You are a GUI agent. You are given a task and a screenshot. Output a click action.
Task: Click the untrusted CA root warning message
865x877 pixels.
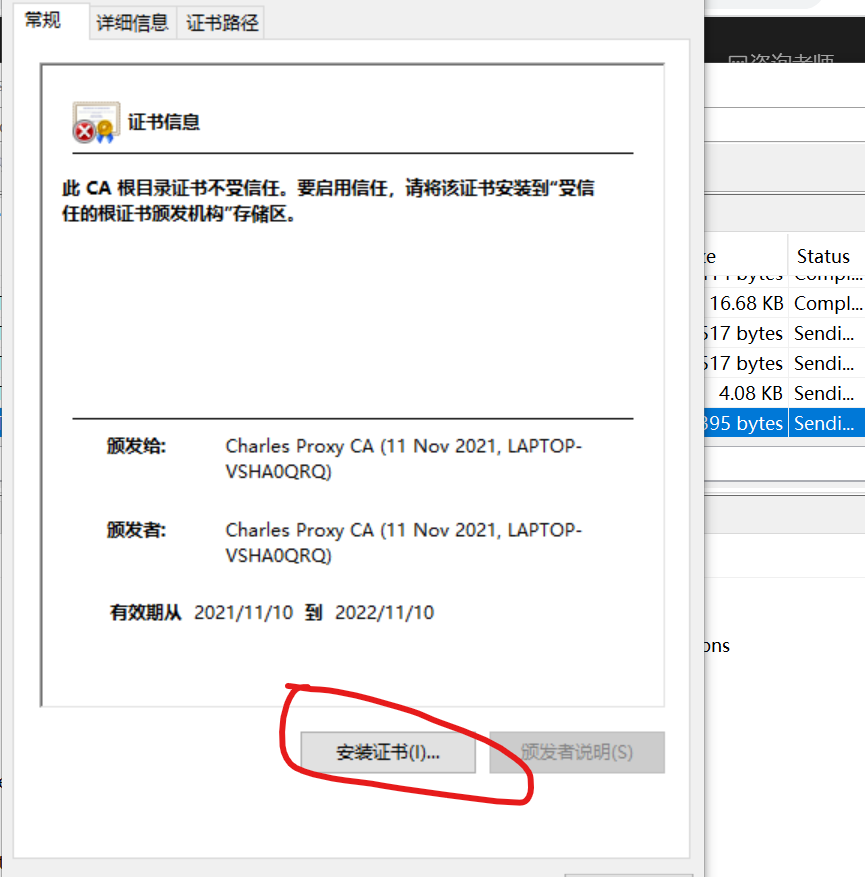pyautogui.click(x=328, y=200)
